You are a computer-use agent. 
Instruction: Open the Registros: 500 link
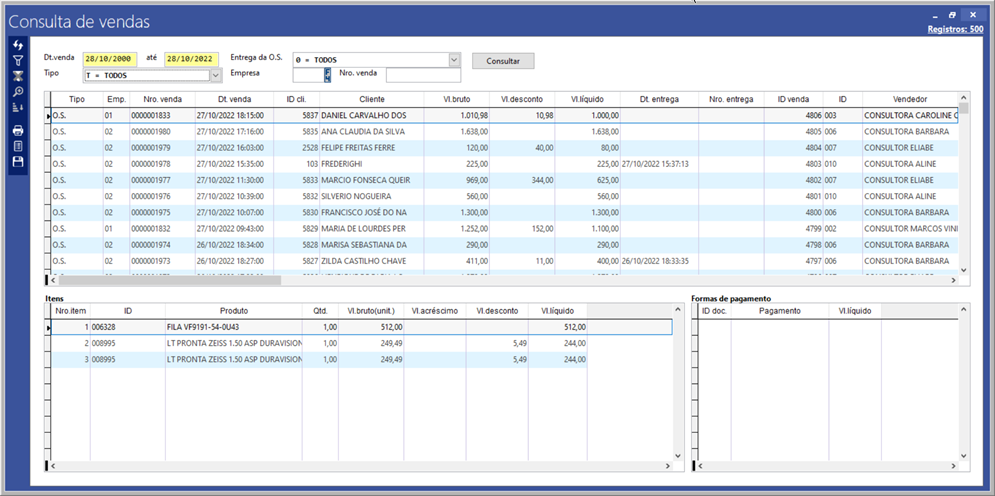point(955,30)
